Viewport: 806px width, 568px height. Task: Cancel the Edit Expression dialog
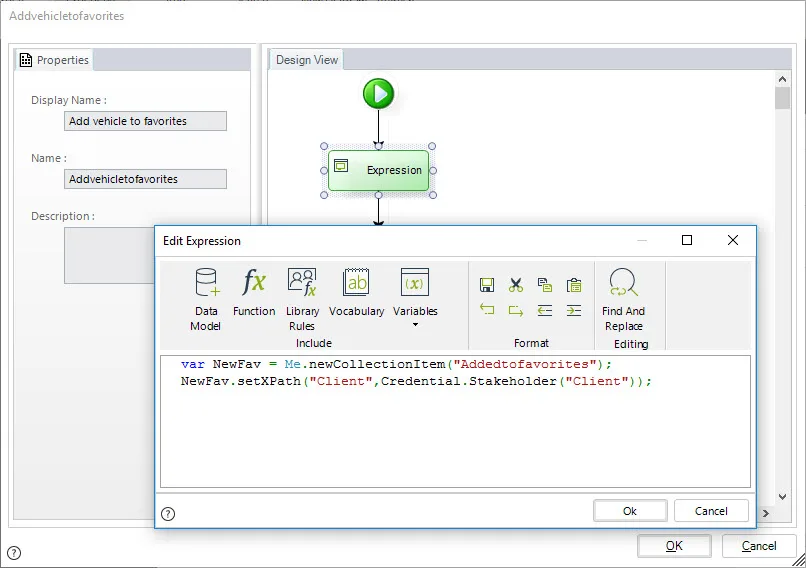coord(711,511)
